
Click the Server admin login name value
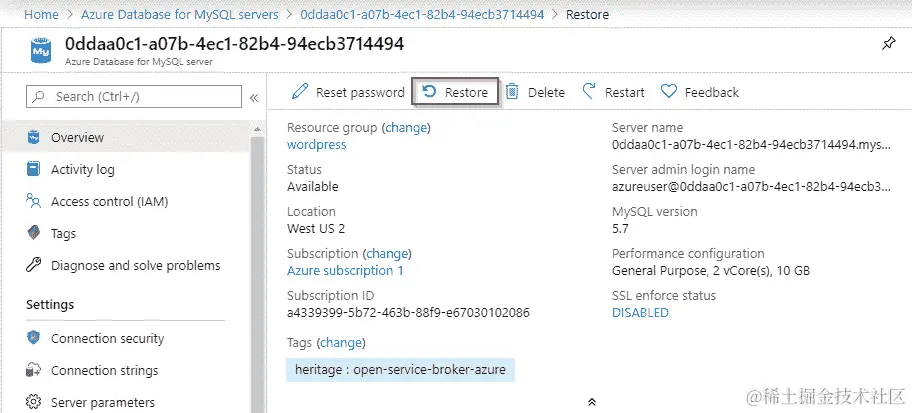click(x=751, y=186)
